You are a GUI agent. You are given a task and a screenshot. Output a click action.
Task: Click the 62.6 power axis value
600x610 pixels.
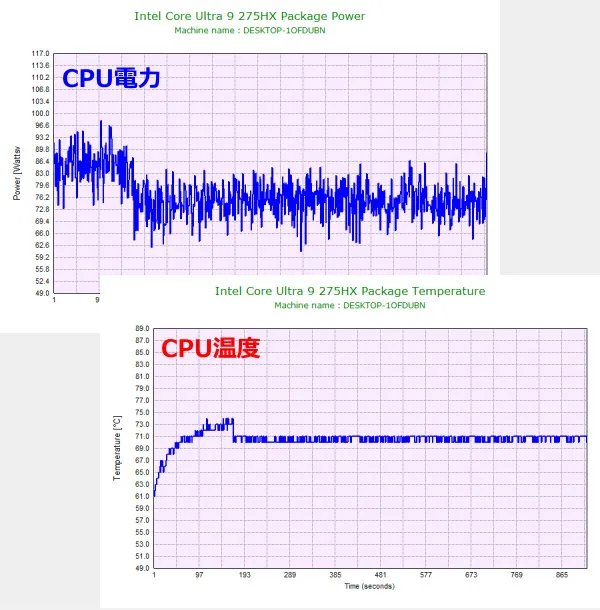[42, 245]
